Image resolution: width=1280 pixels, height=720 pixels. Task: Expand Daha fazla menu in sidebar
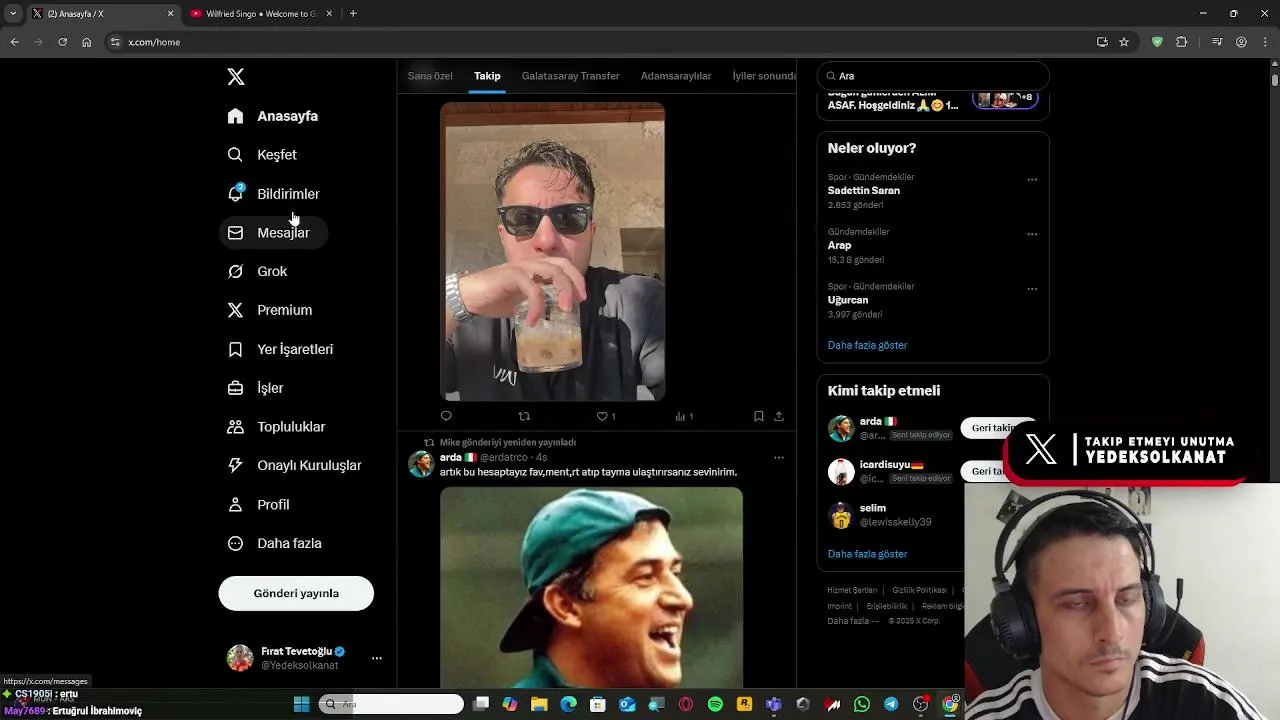click(x=274, y=544)
